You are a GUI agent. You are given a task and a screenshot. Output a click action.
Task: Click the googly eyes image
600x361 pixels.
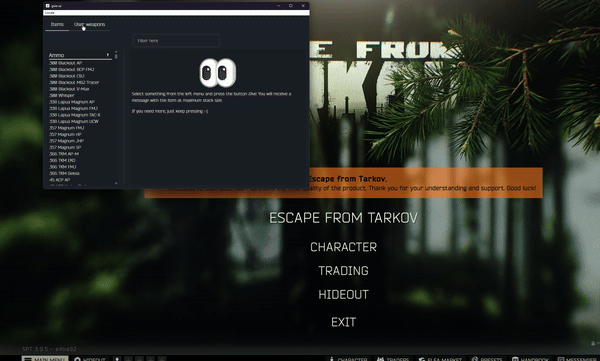click(217, 72)
